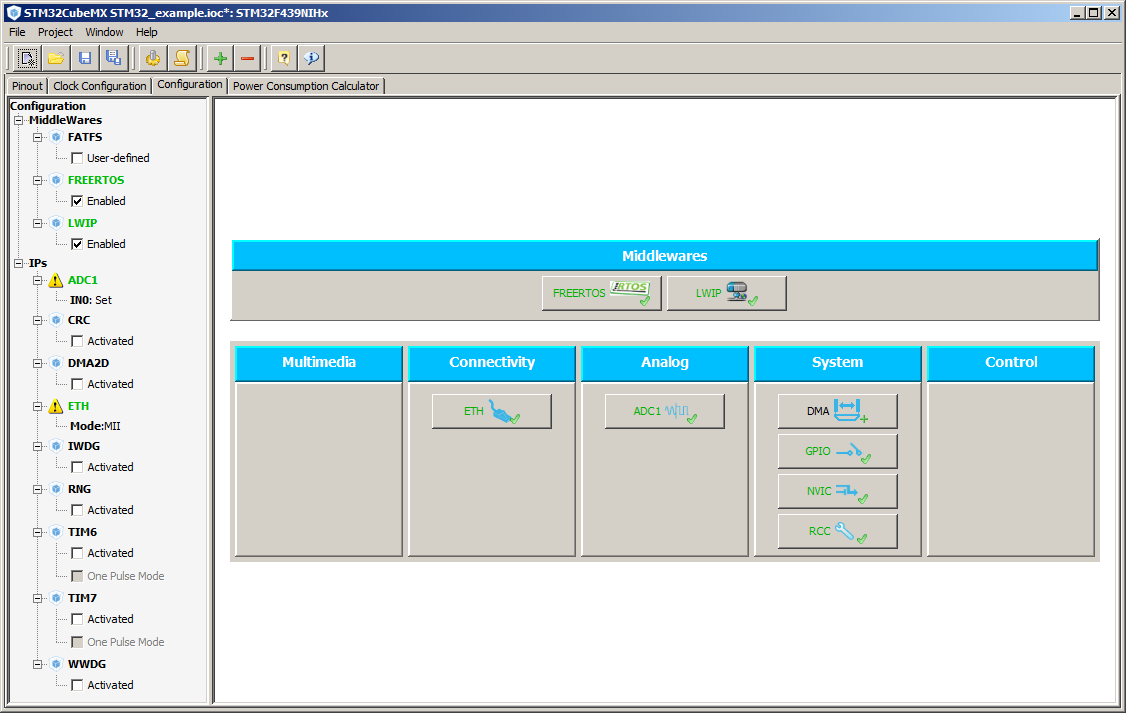Click the gear Generate Code icon
This screenshot has height=713, width=1126.
tap(152, 58)
